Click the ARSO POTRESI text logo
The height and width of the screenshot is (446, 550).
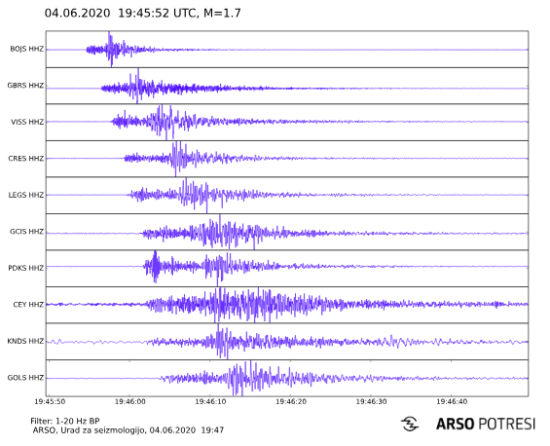pyautogui.click(x=486, y=424)
